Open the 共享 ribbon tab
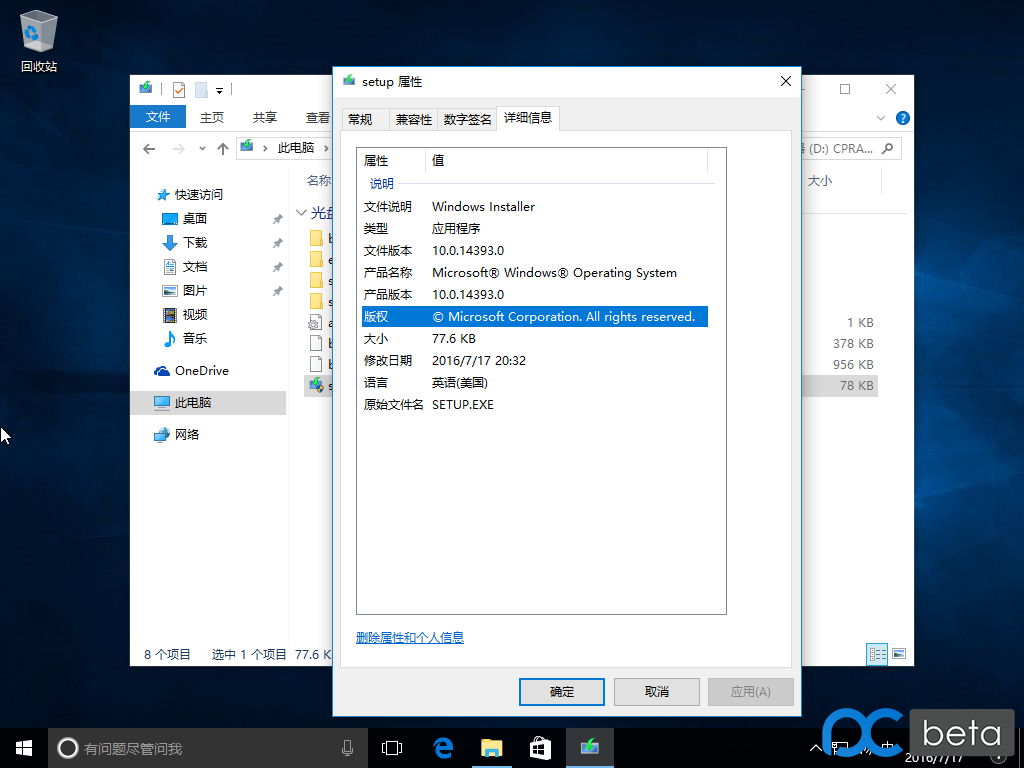 [264, 118]
